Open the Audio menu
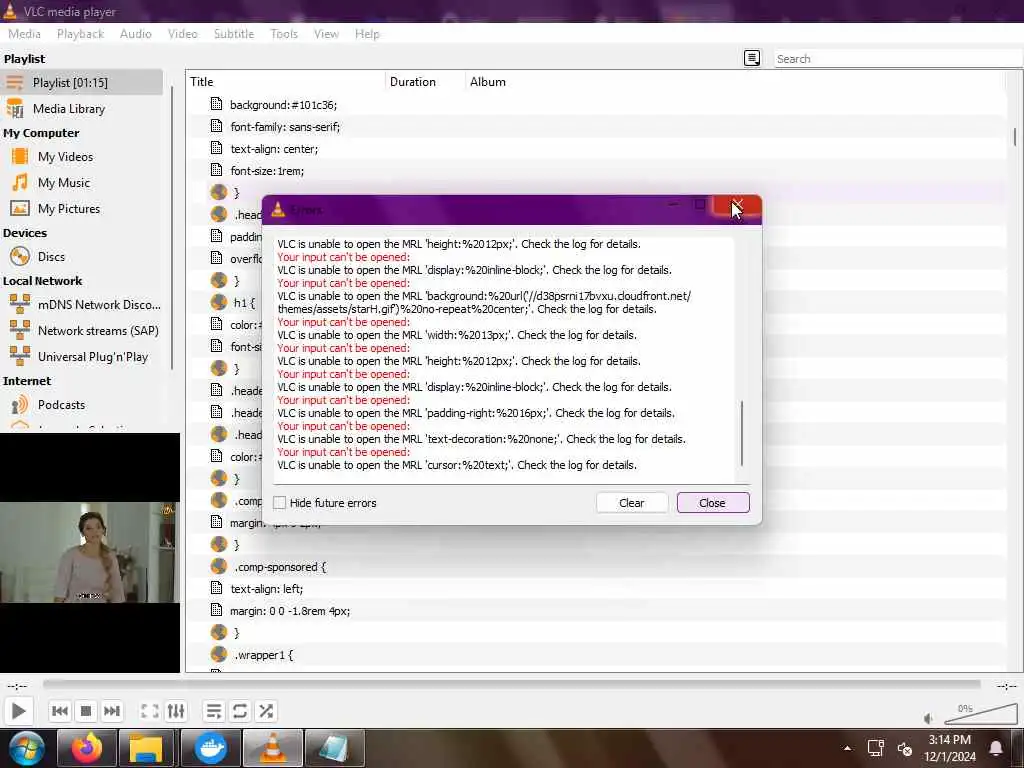1024x768 pixels. tap(136, 34)
